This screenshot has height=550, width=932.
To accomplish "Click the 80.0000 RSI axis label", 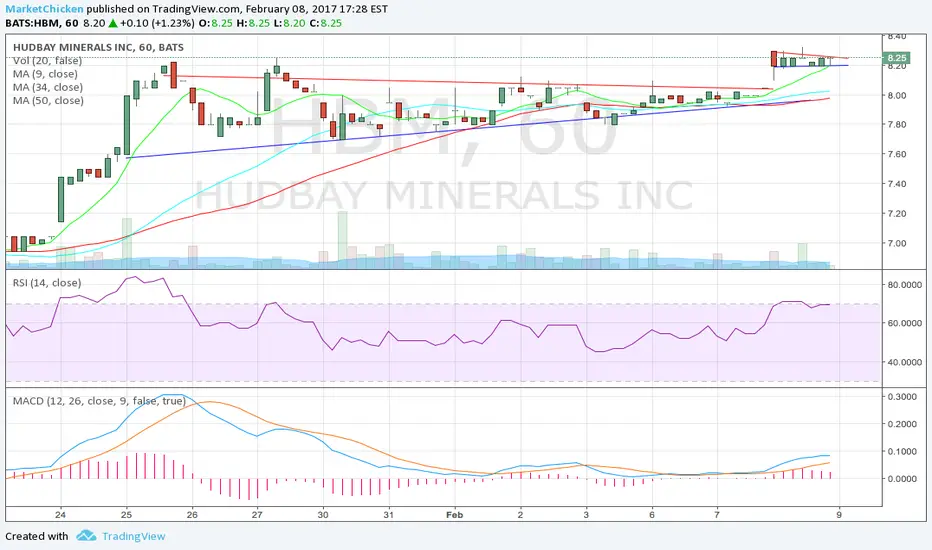I will 905,285.
